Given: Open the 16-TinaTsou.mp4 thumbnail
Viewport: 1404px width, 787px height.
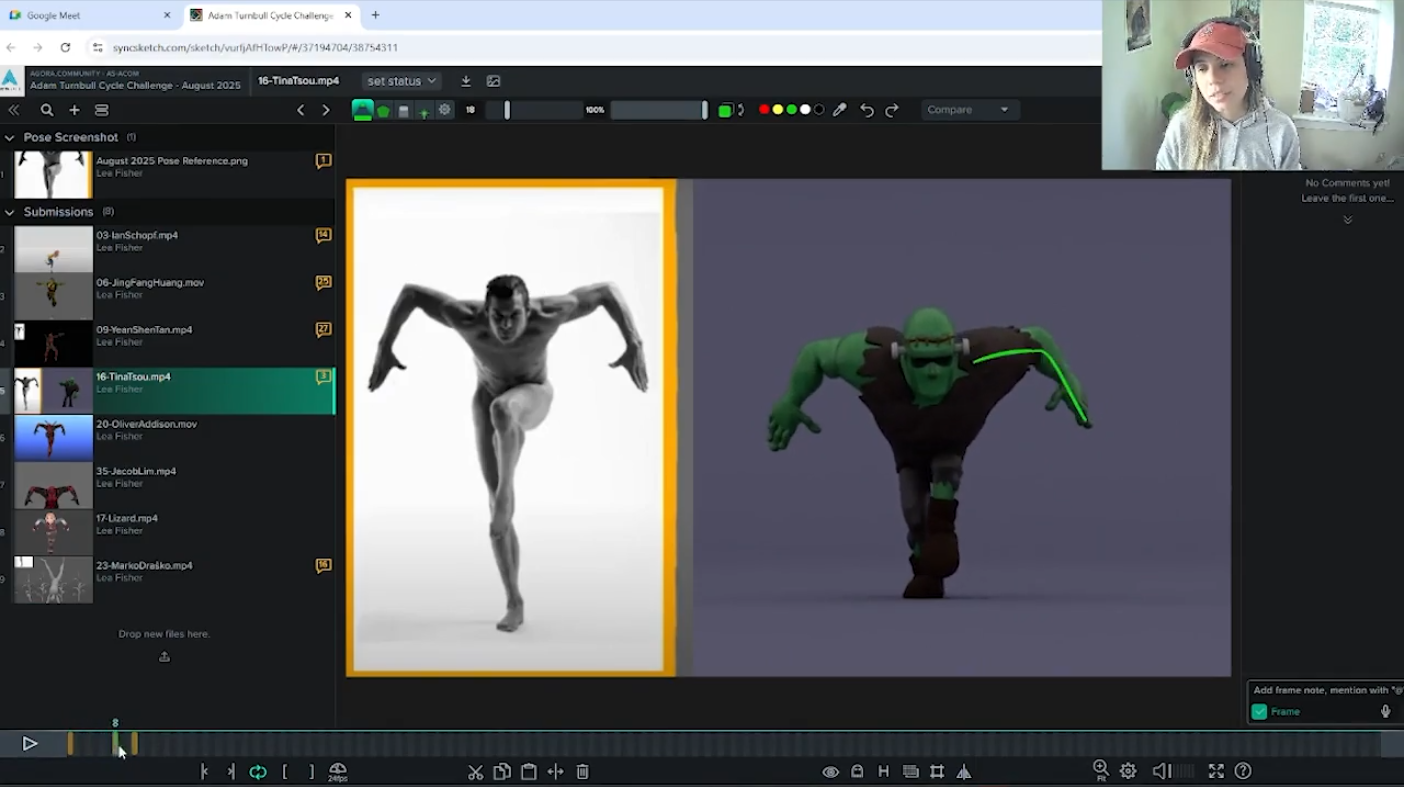Looking at the screenshot, I should coord(53,389).
